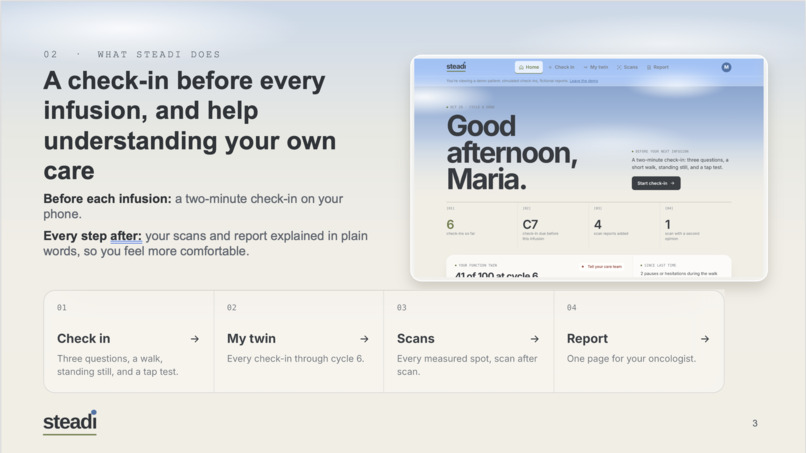Select the Check in card title
The width and height of the screenshot is (806, 453).
tap(83, 338)
